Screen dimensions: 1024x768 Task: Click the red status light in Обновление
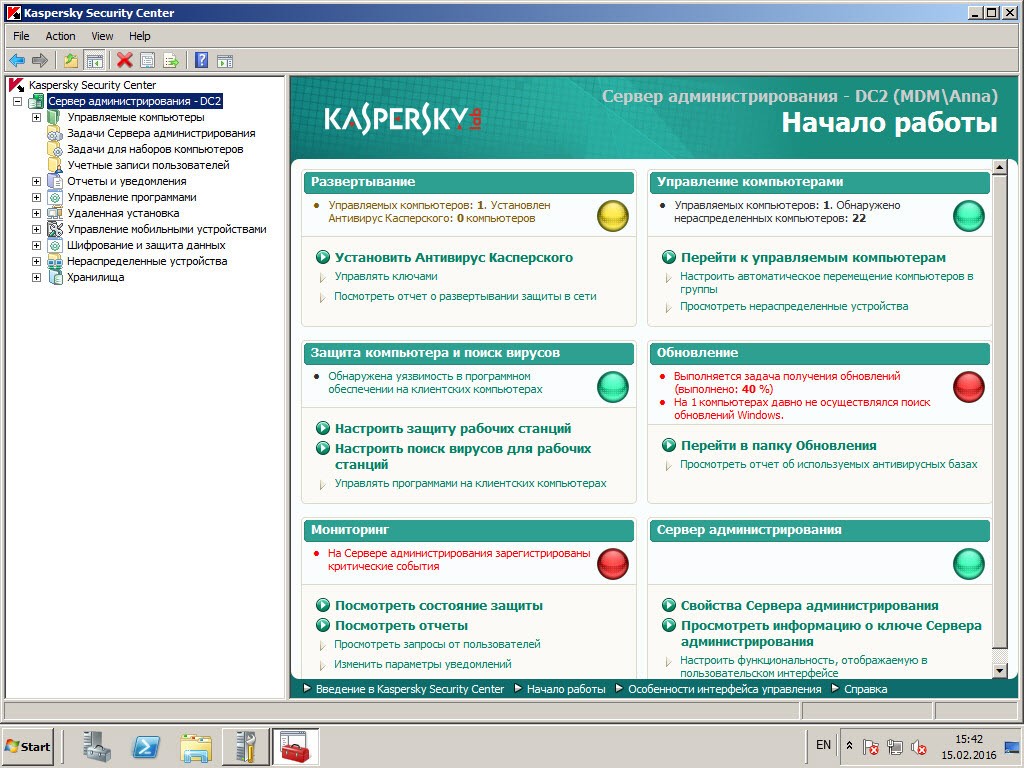click(x=968, y=387)
